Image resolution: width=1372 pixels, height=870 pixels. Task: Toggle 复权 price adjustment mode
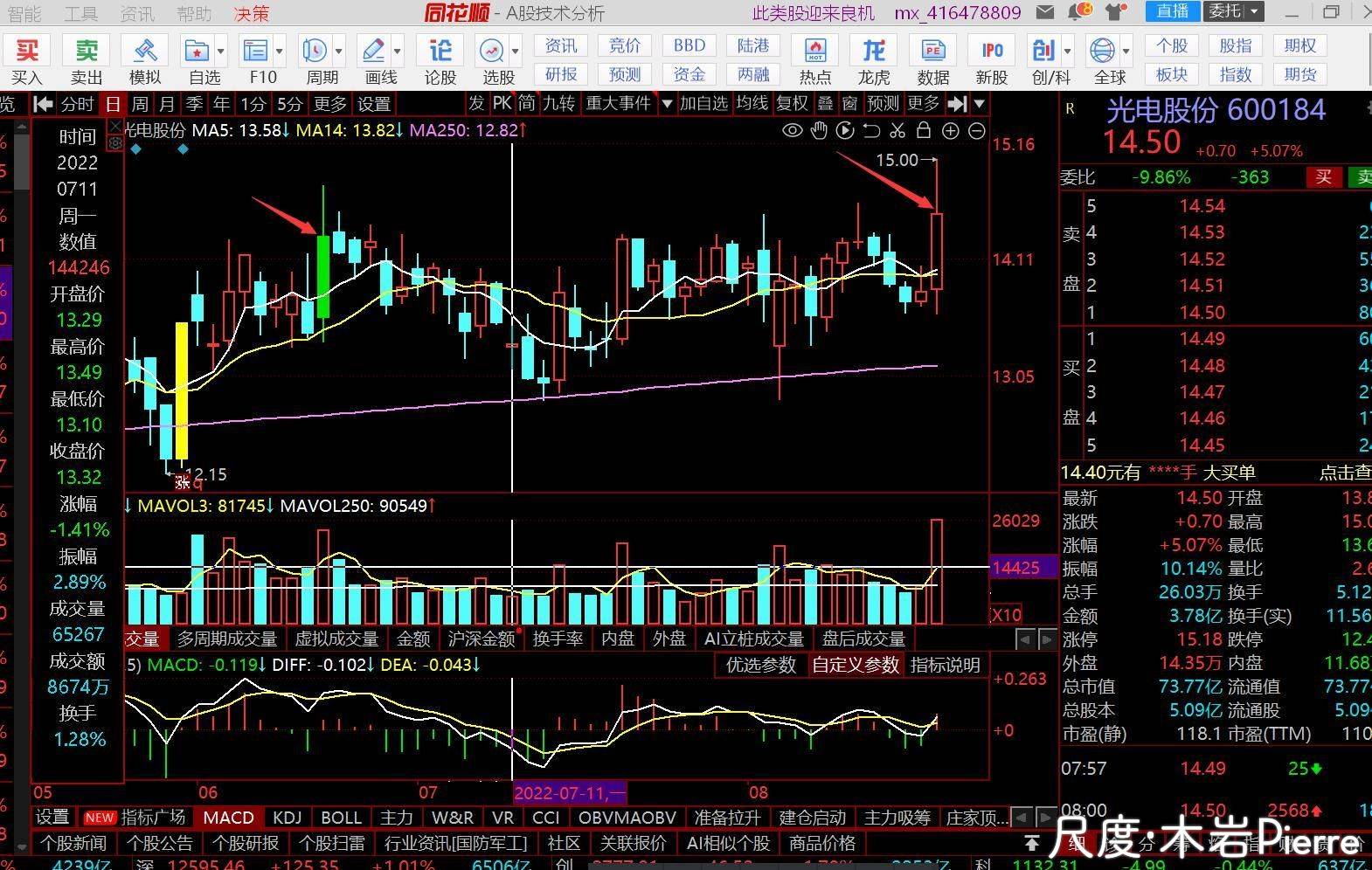tap(792, 104)
